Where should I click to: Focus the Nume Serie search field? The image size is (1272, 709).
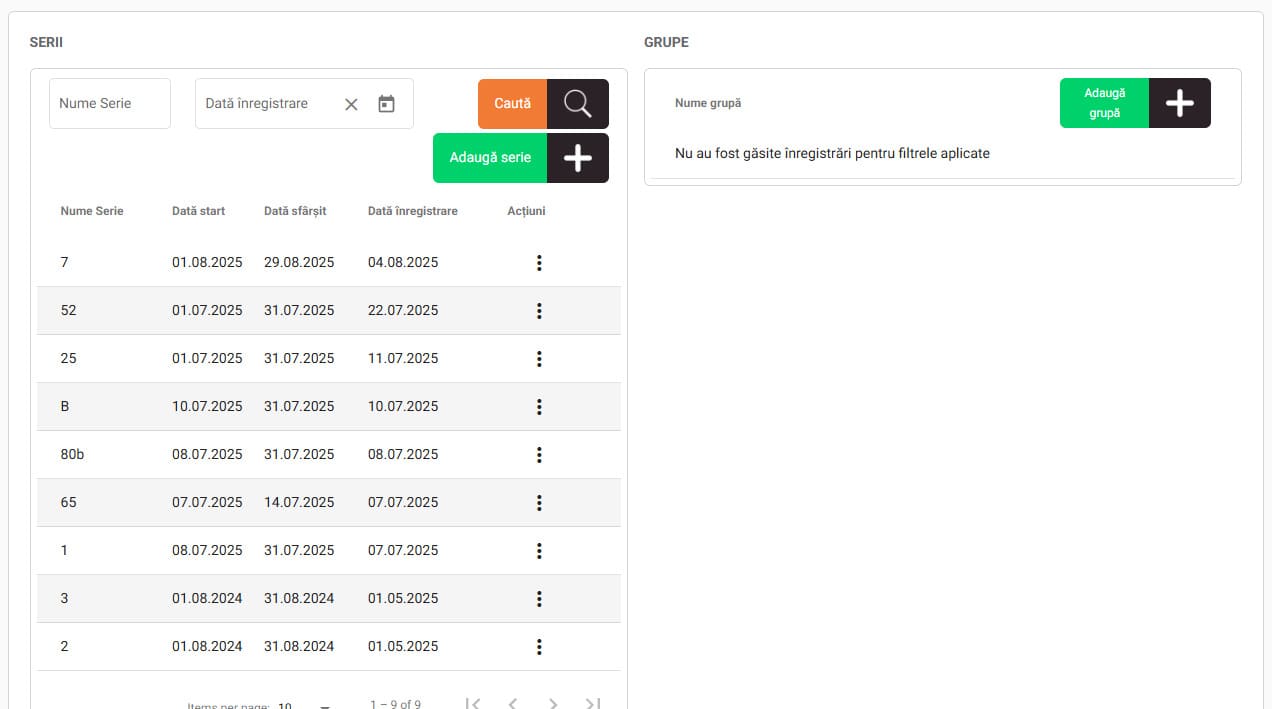[109, 104]
